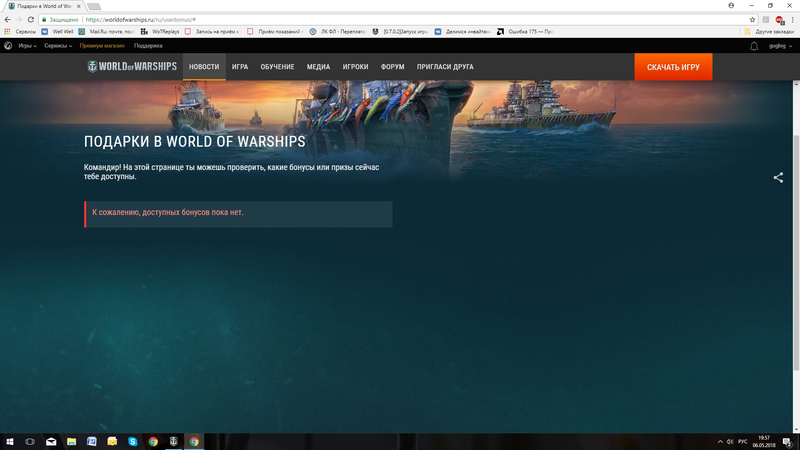The image size is (800, 450).
Task: Click the red adblock extension icon
Action: point(780,20)
